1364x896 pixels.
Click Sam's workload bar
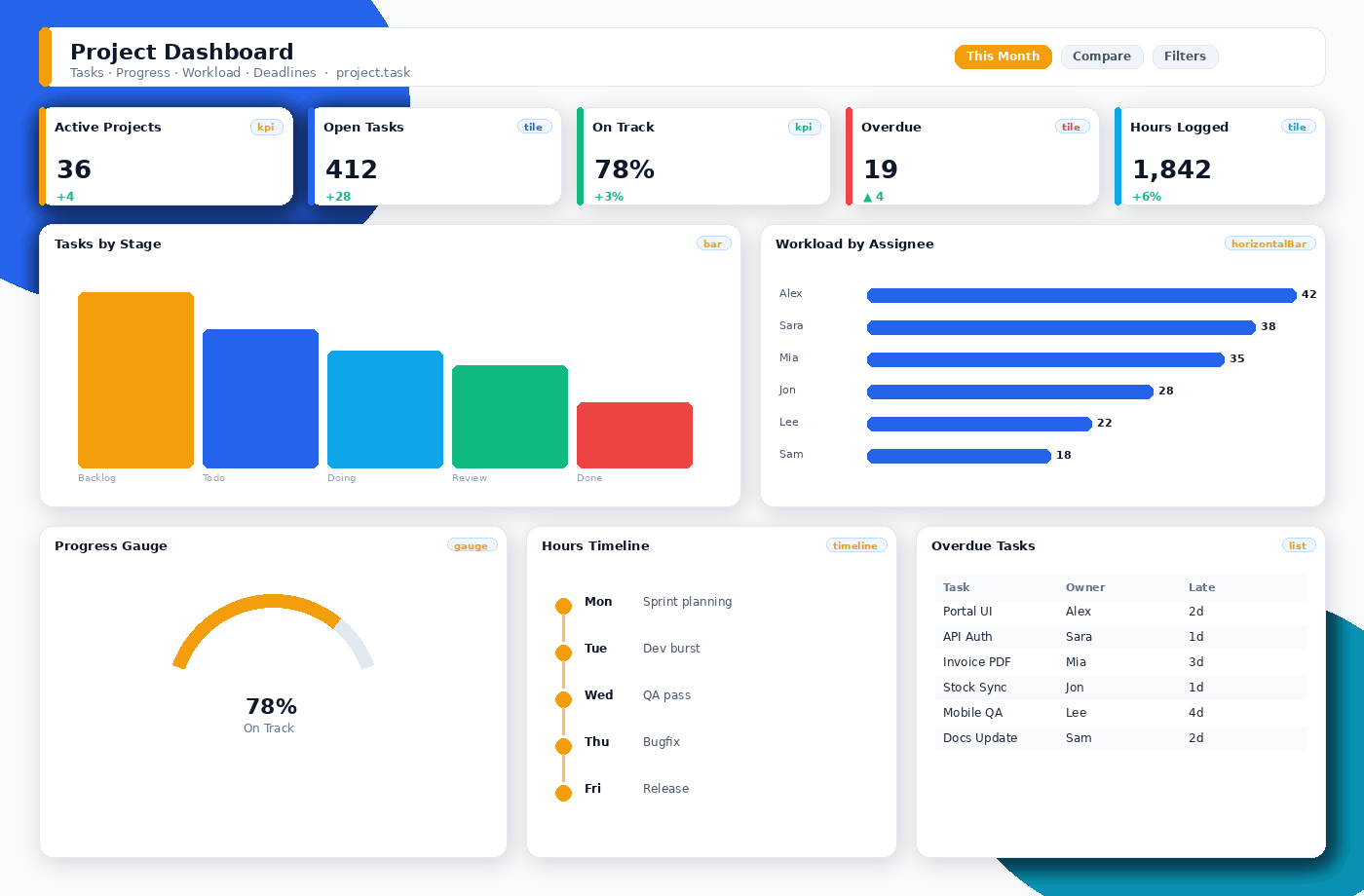[x=959, y=456]
